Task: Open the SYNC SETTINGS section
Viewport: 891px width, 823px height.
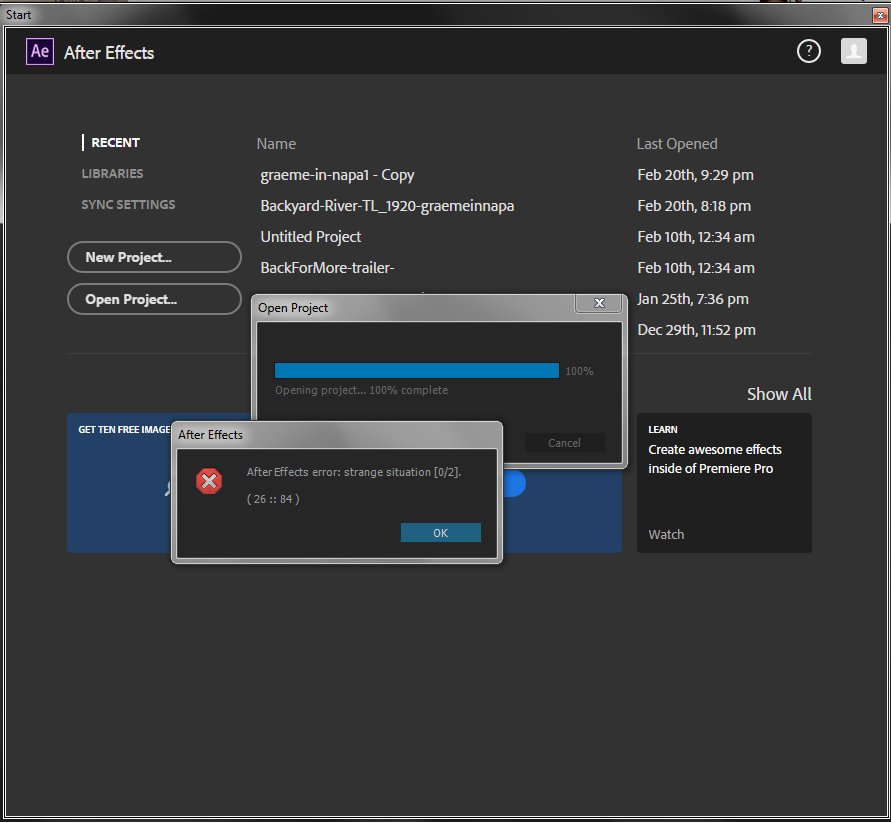Action: point(129,204)
